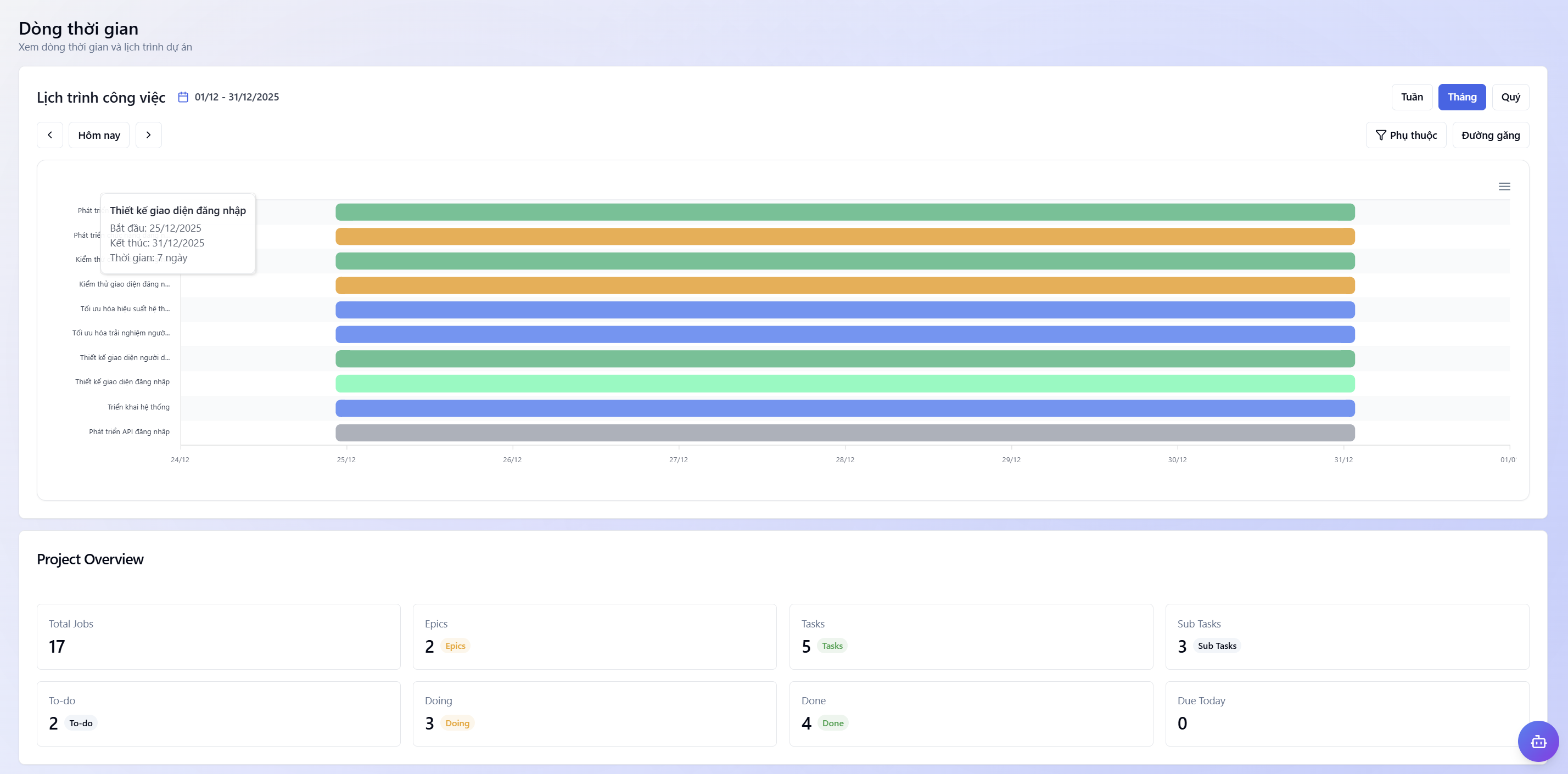Select the Tối ưu hóa hiệu suất bar
Viewport: 1568px width, 774px height.
845,310
